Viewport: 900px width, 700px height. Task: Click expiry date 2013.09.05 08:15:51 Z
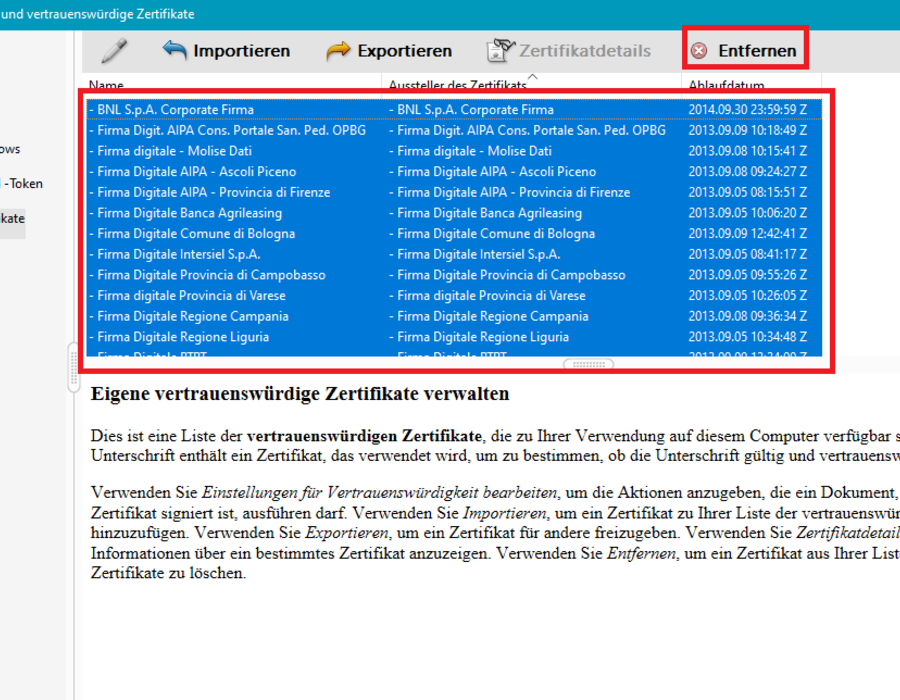point(748,192)
